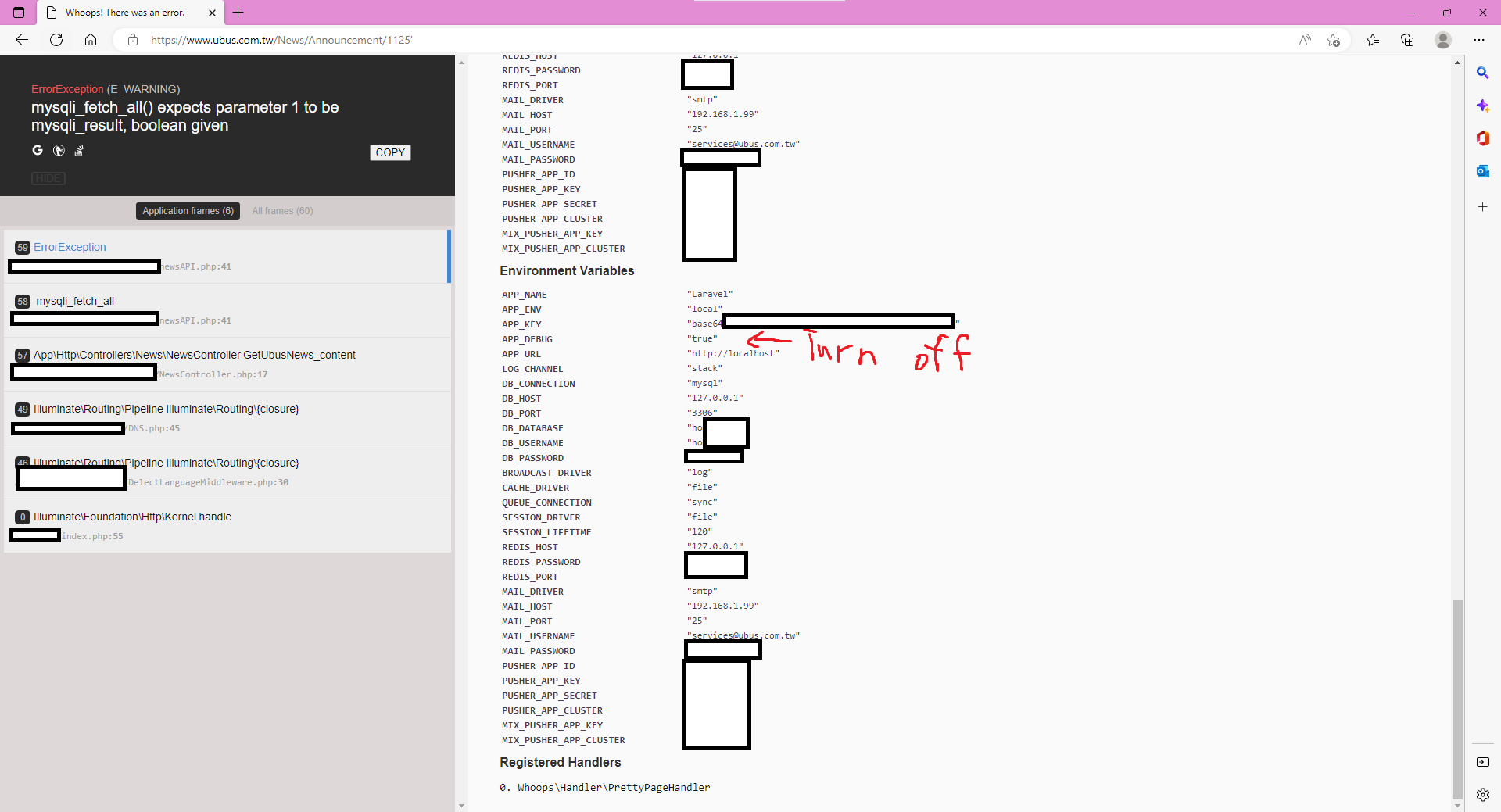The height and width of the screenshot is (812, 1501).
Task: Click APP_URL "http://localhost" value
Action: (733, 353)
